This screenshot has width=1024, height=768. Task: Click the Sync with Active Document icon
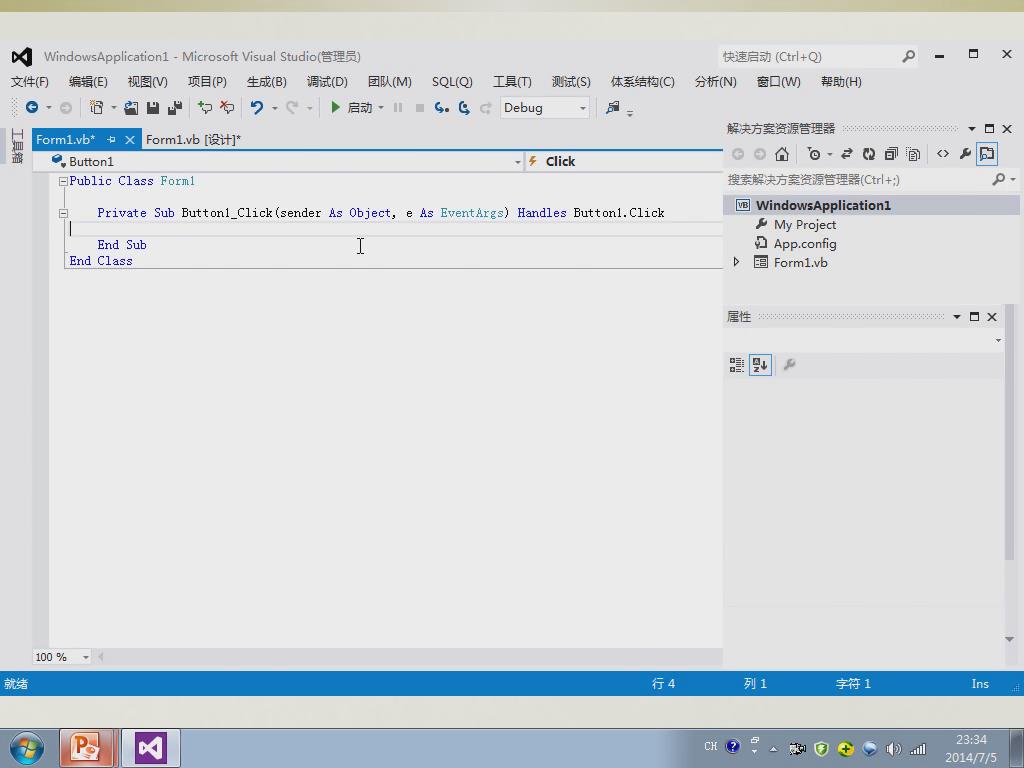click(x=846, y=154)
